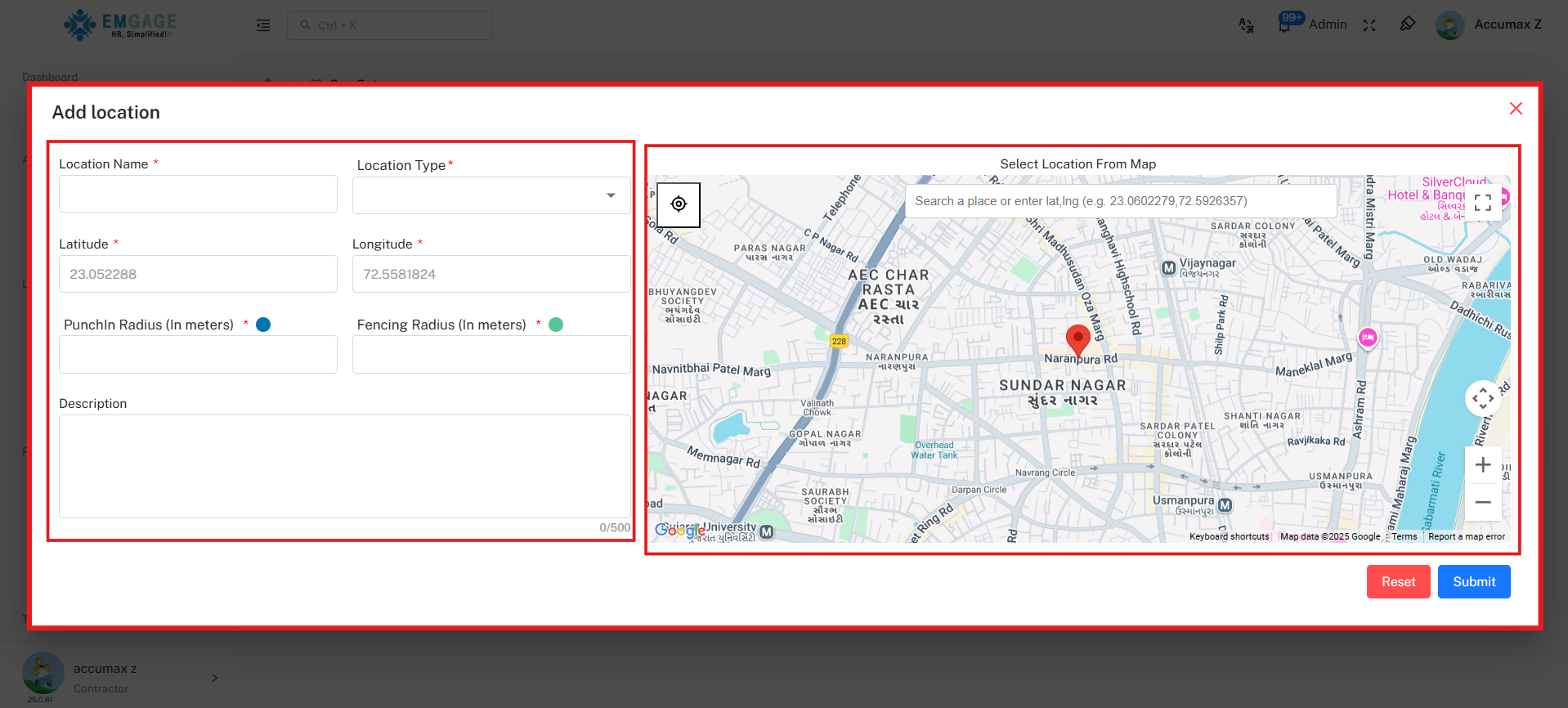Screen dimensions: 1568x708
Task: Toggle fullscreen view of the map
Action: tap(1483, 203)
